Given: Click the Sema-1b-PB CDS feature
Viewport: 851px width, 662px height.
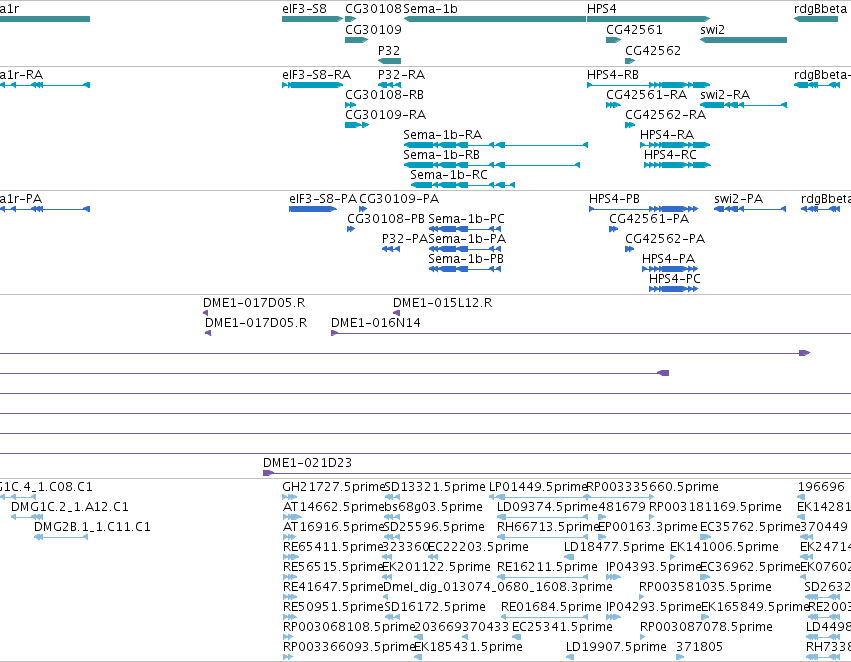Looking at the screenshot, I should 465,269.
